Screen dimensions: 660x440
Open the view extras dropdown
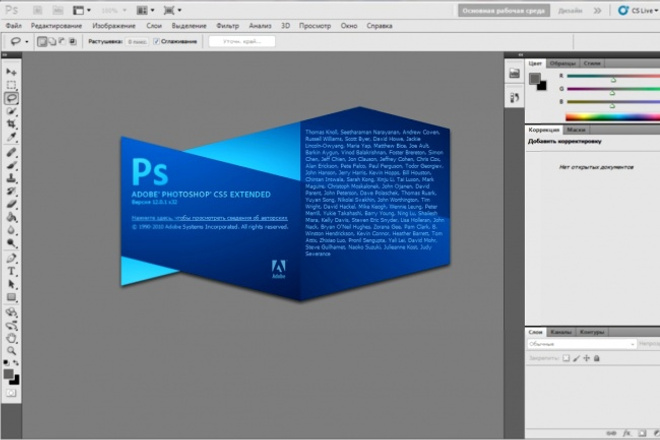[82, 10]
